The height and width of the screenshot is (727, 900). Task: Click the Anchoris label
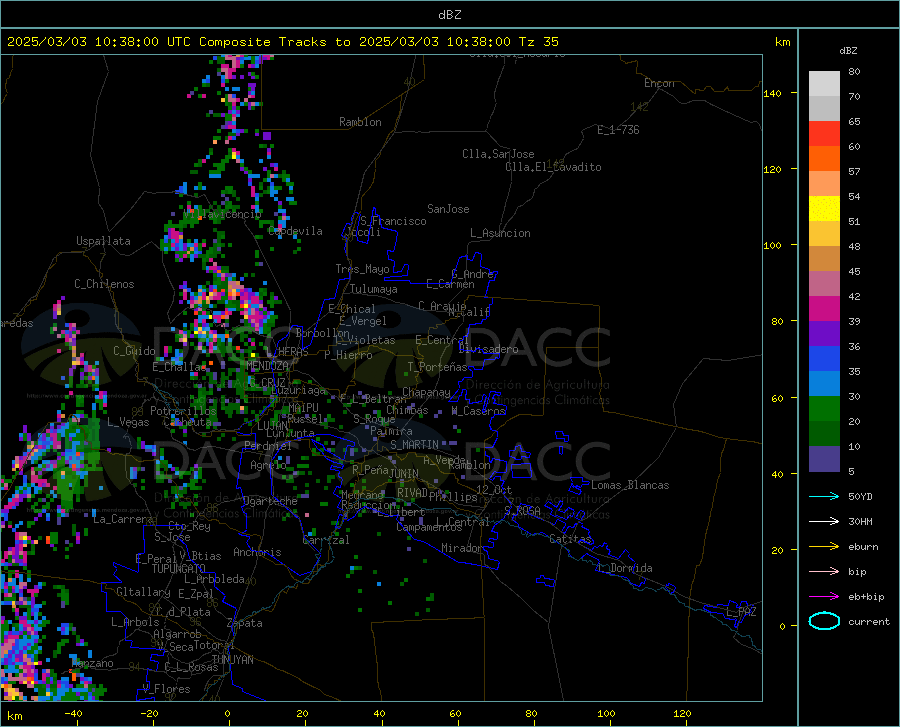pyautogui.click(x=257, y=552)
